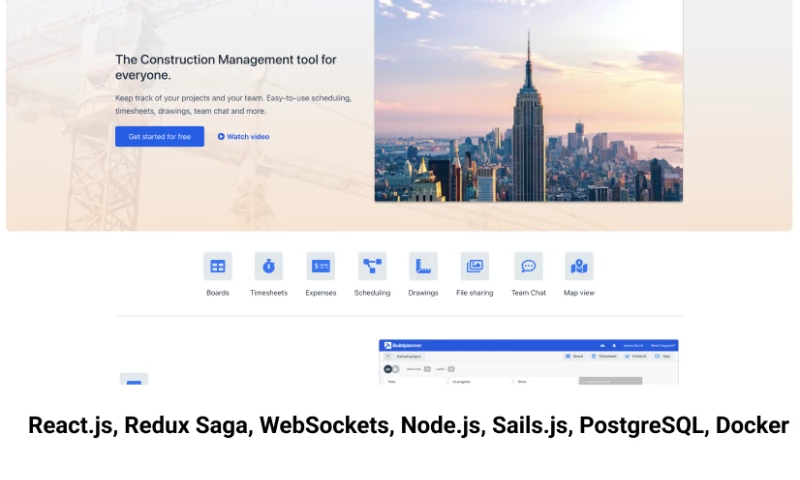Select the Boards feature icon
Image resolution: width=800 pixels, height=480 pixels.
coord(218,266)
